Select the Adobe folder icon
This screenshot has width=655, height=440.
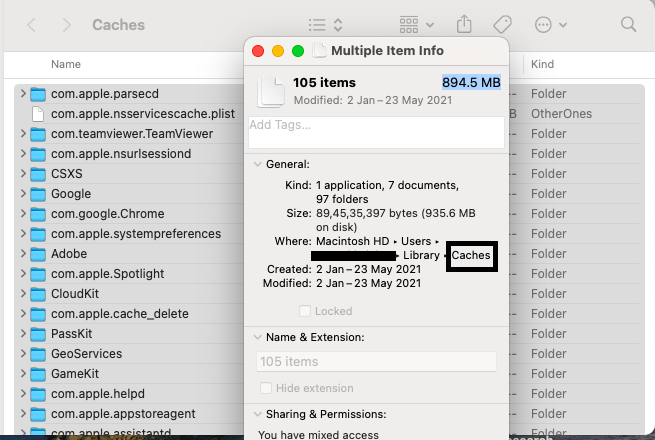coord(38,254)
